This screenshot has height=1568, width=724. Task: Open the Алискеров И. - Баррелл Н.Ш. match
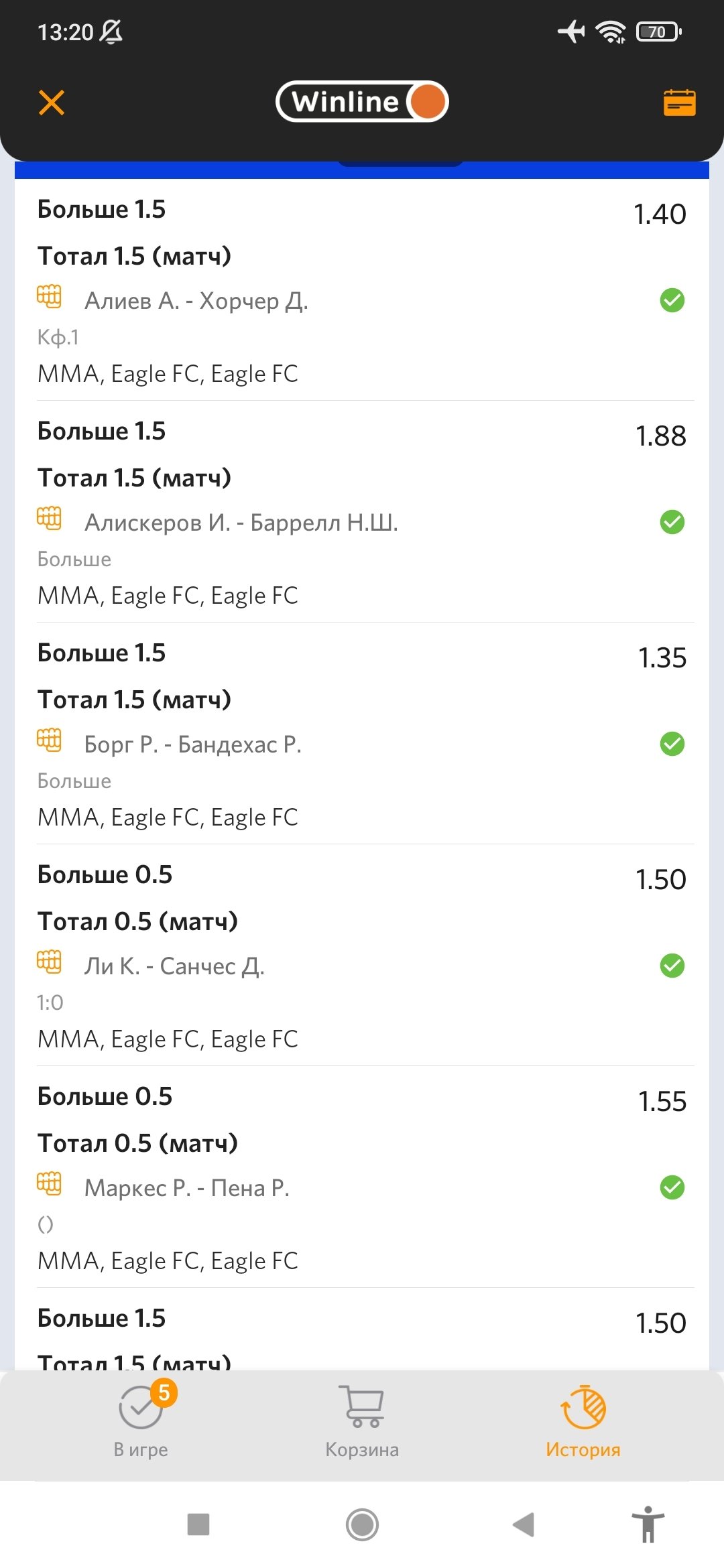241,523
